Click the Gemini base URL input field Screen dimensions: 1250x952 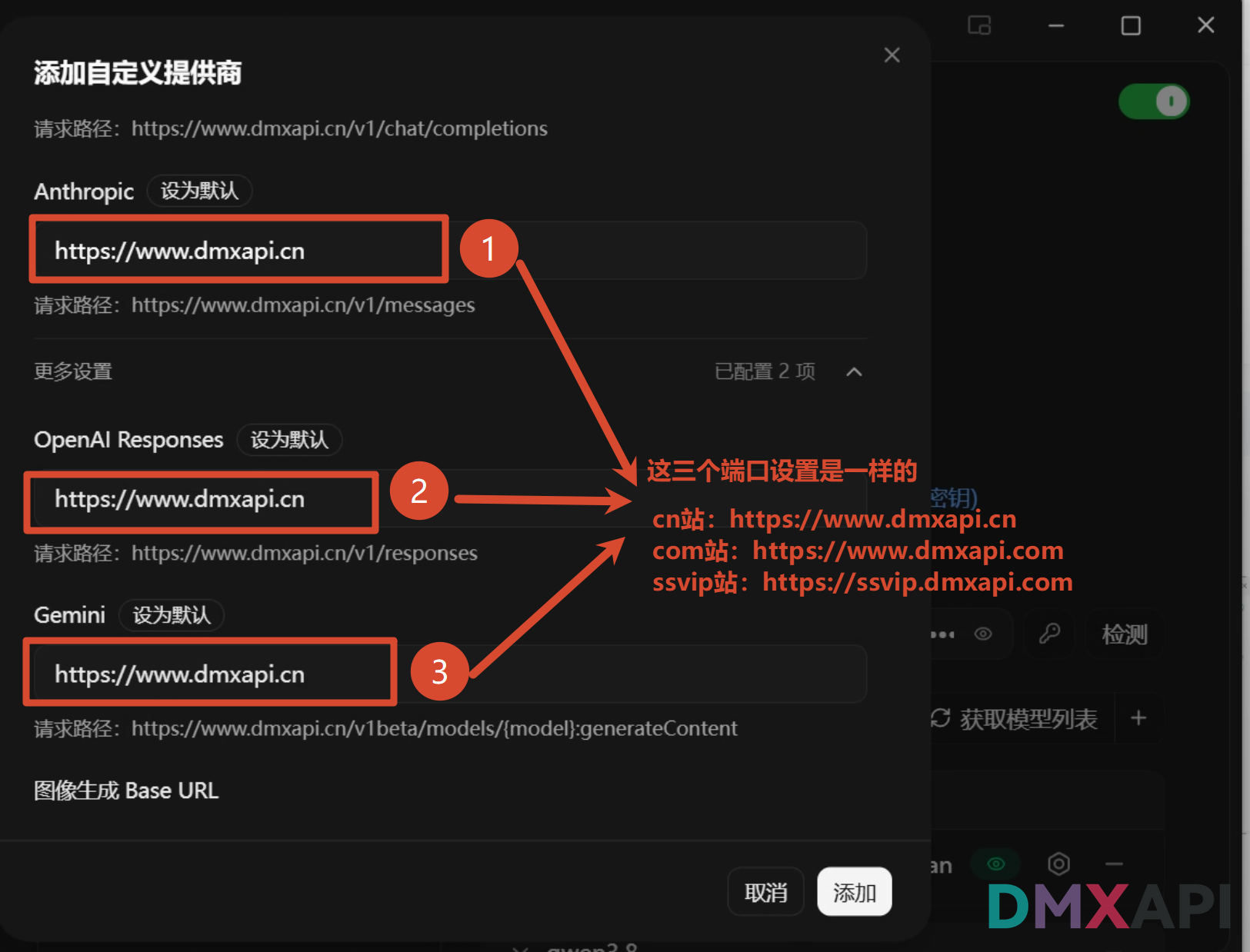pos(450,674)
